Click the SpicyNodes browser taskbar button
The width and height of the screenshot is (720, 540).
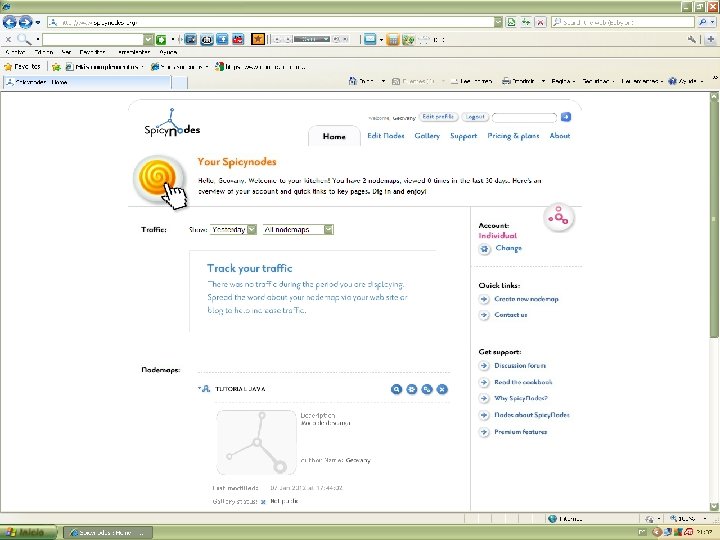click(x=107, y=533)
